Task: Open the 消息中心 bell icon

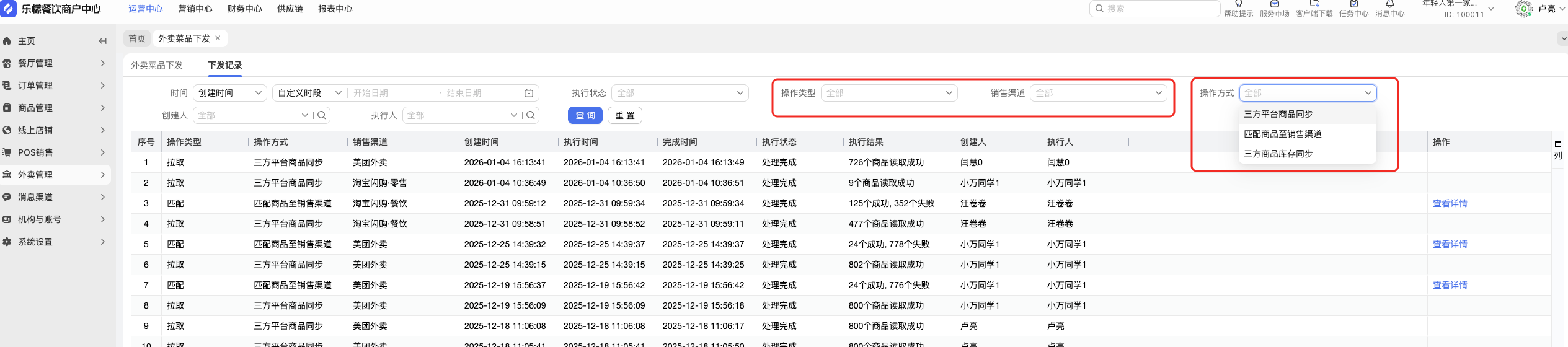Action: pos(1389,4)
